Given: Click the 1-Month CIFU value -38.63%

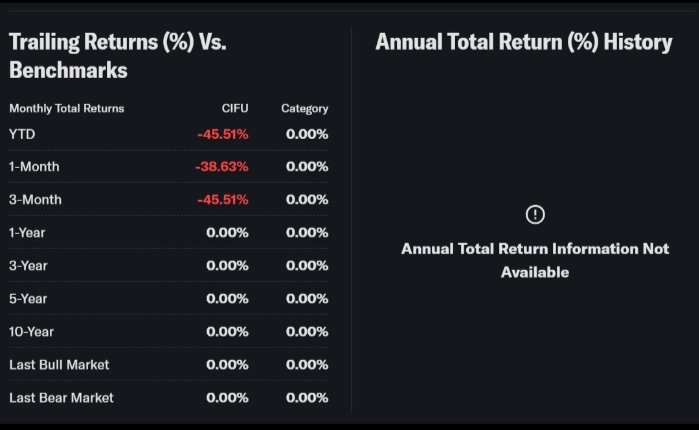Looking at the screenshot, I should [x=222, y=167].
